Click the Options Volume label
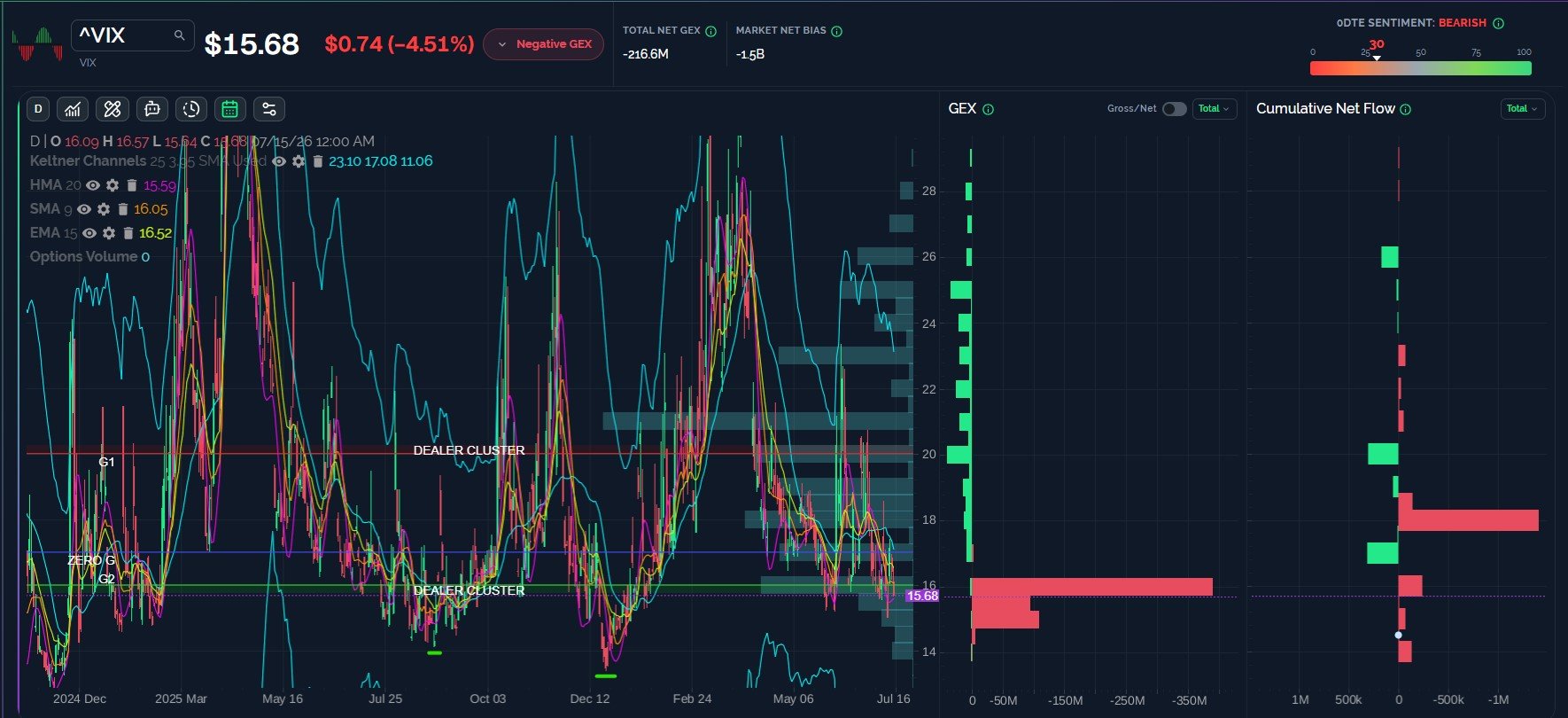Image resolution: width=1568 pixels, height=718 pixels. tap(83, 257)
